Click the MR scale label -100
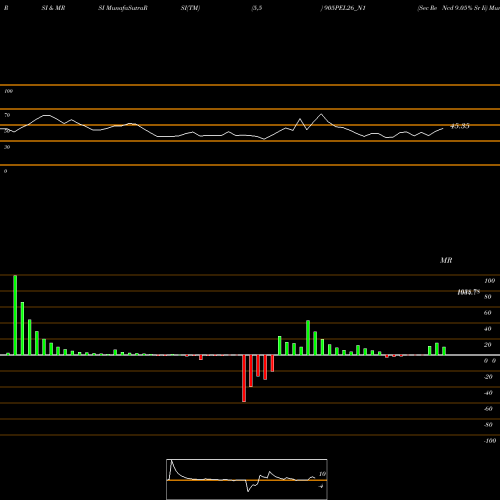500x500 pixels. [490, 441]
